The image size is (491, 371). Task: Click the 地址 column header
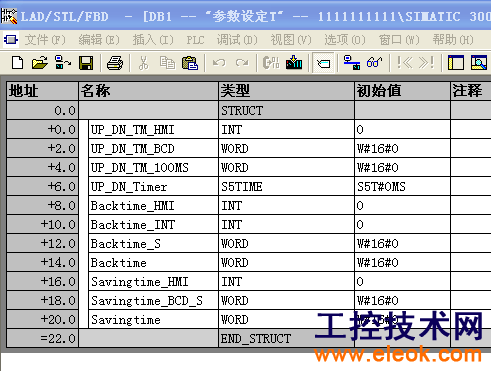(x=42, y=91)
